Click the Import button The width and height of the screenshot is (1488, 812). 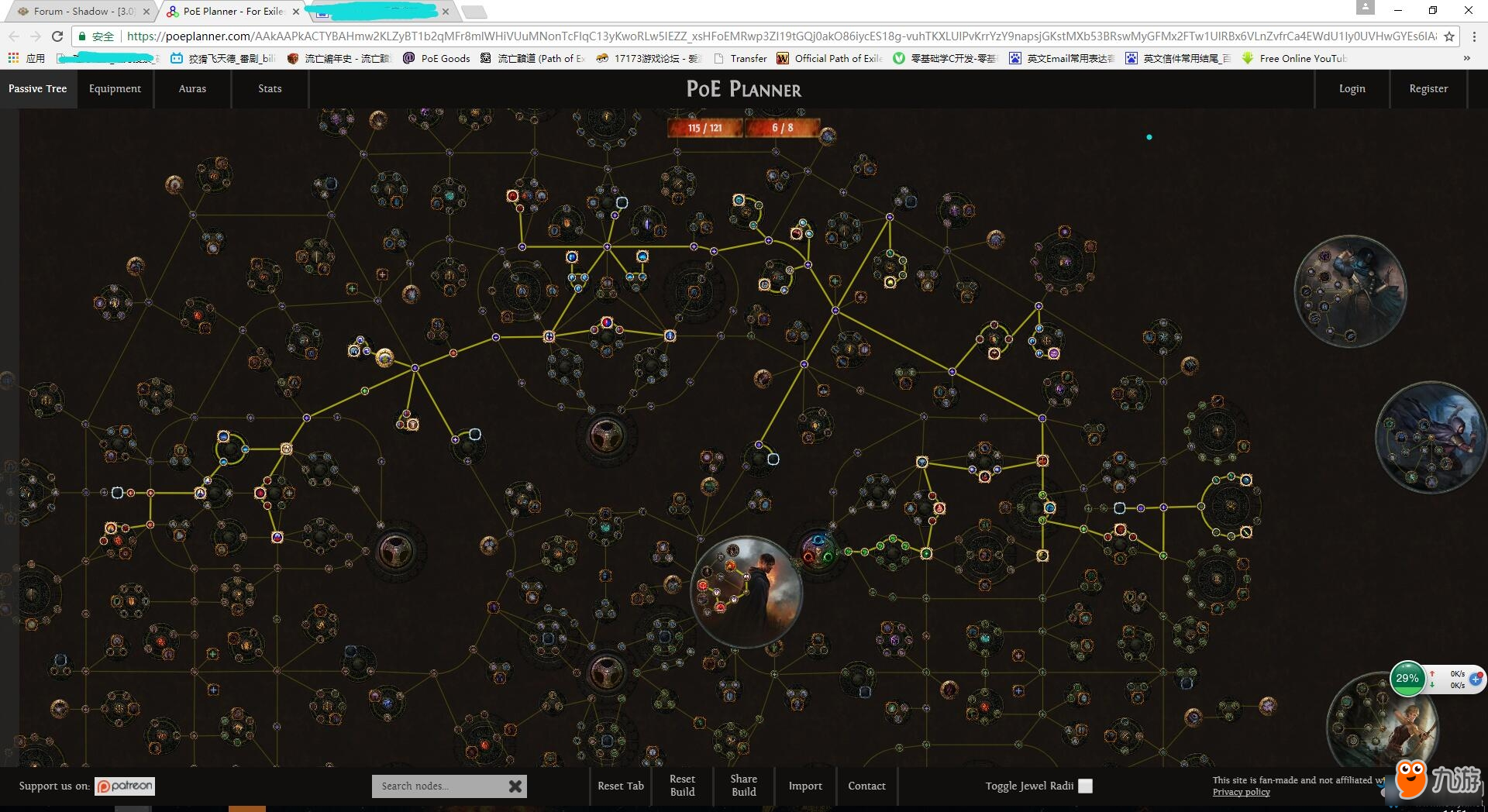tap(805, 786)
